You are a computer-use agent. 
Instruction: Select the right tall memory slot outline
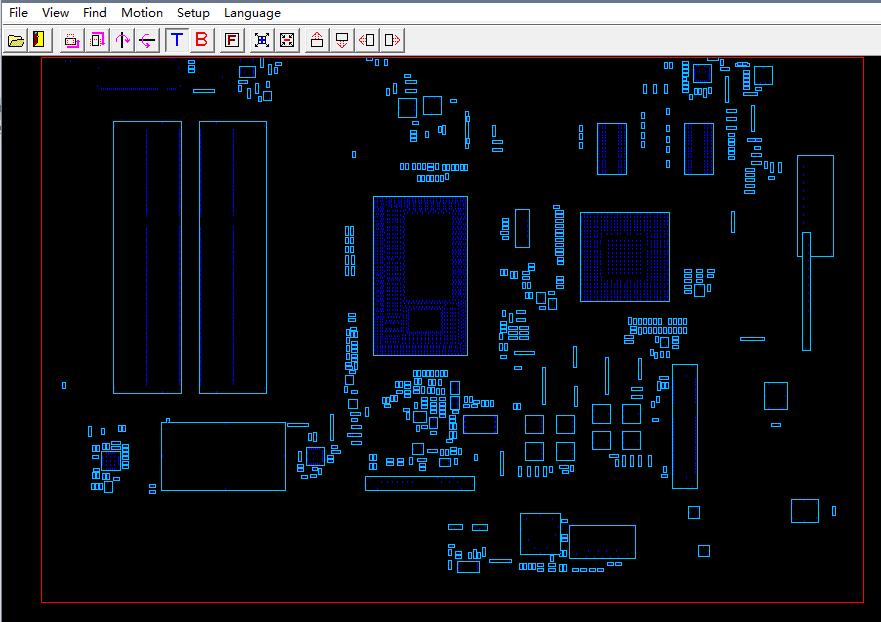(233, 257)
